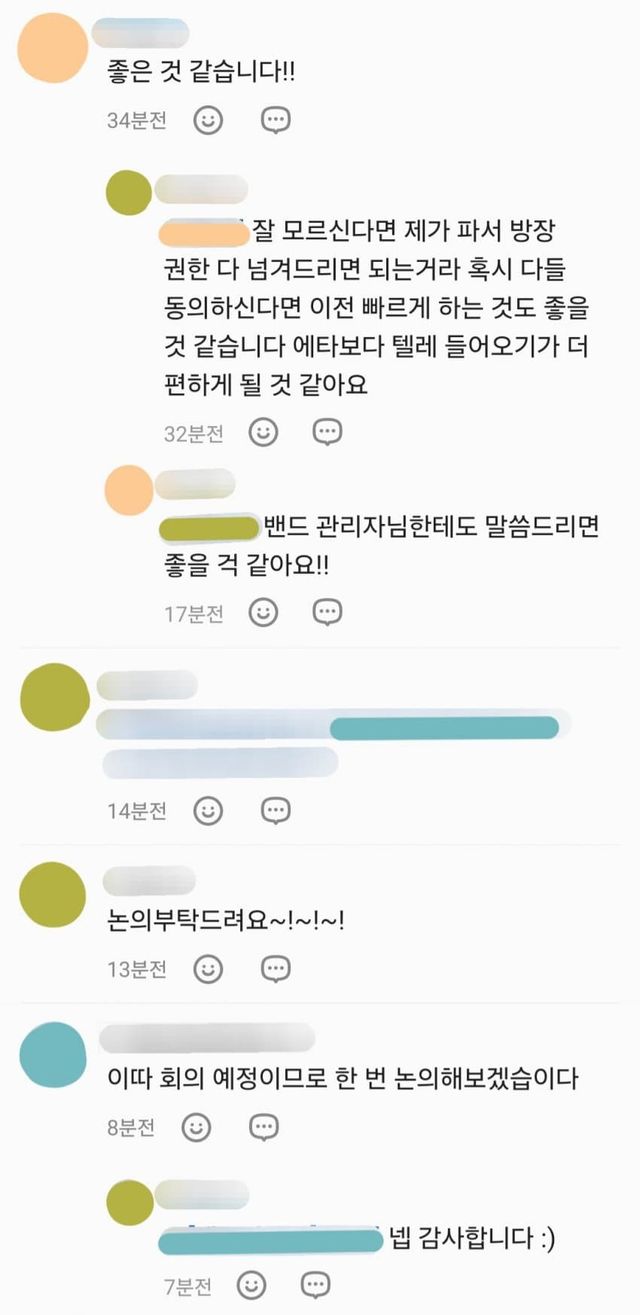Viewport: 640px width, 1315px height.
Task: Tap smiley icon beside 17분전
Action: coord(264,613)
